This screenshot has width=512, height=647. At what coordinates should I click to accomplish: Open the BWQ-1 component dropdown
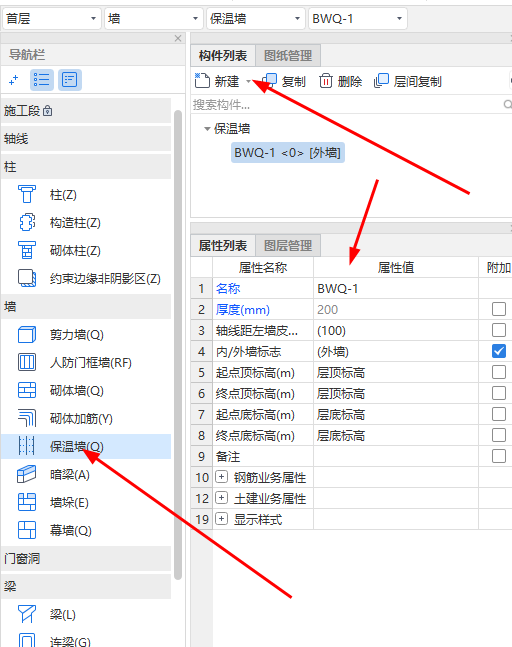358,19
